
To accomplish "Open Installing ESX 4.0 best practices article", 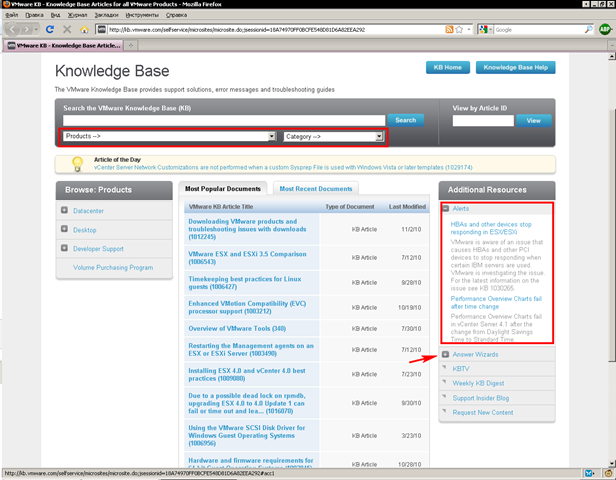I will [x=247, y=374].
